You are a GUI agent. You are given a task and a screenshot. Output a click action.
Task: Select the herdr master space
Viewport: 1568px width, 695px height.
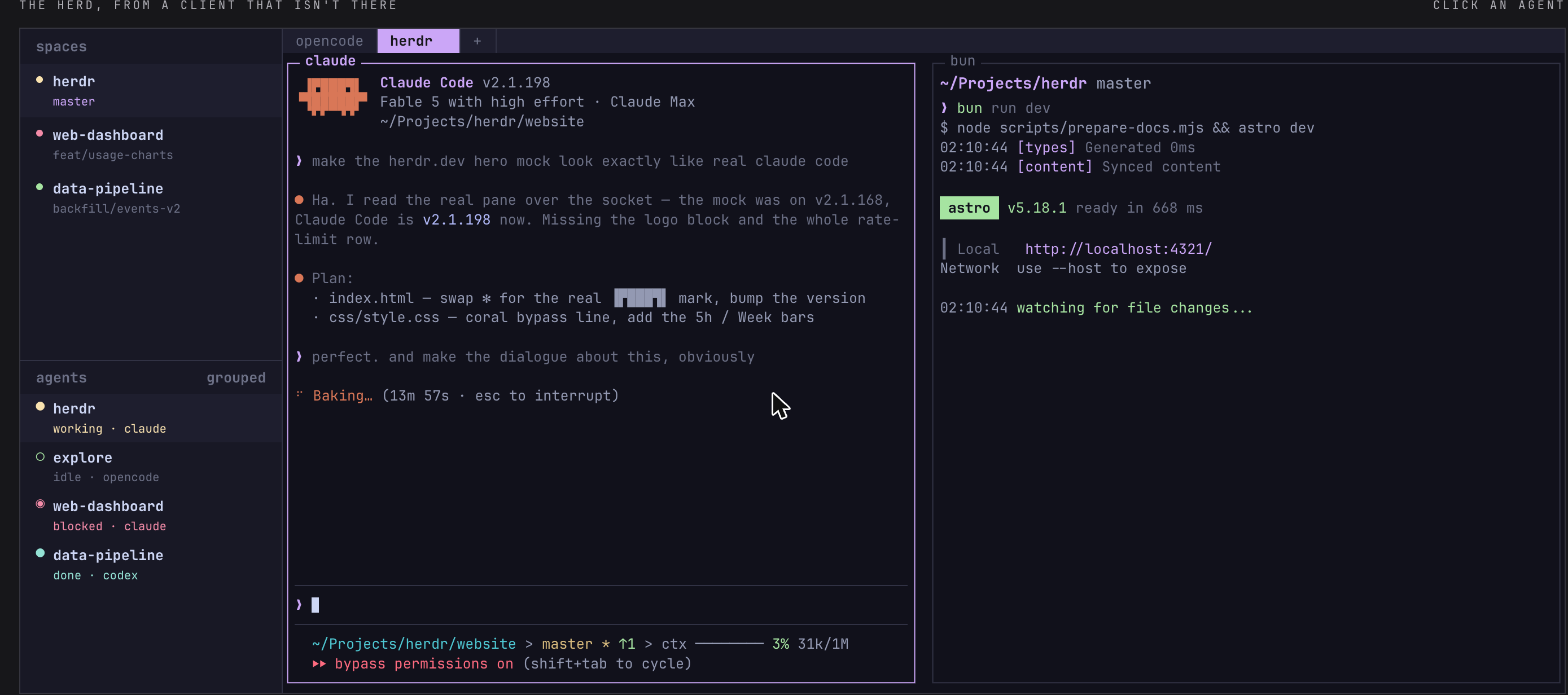[151, 91]
